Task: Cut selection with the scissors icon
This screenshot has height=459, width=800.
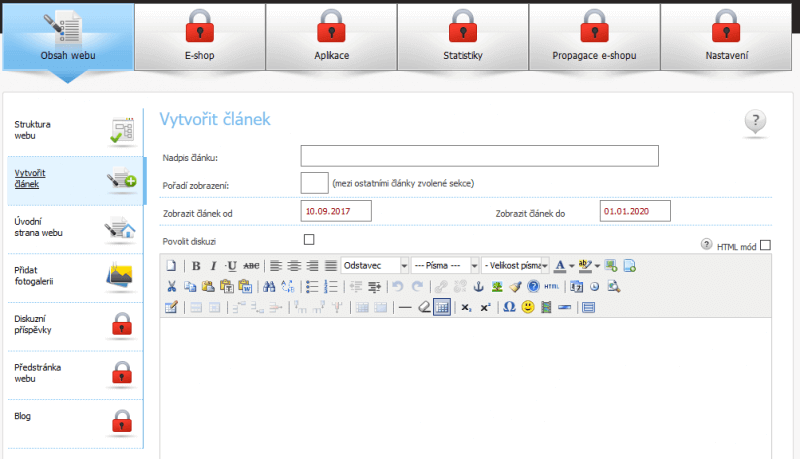Action: pyautogui.click(x=171, y=287)
